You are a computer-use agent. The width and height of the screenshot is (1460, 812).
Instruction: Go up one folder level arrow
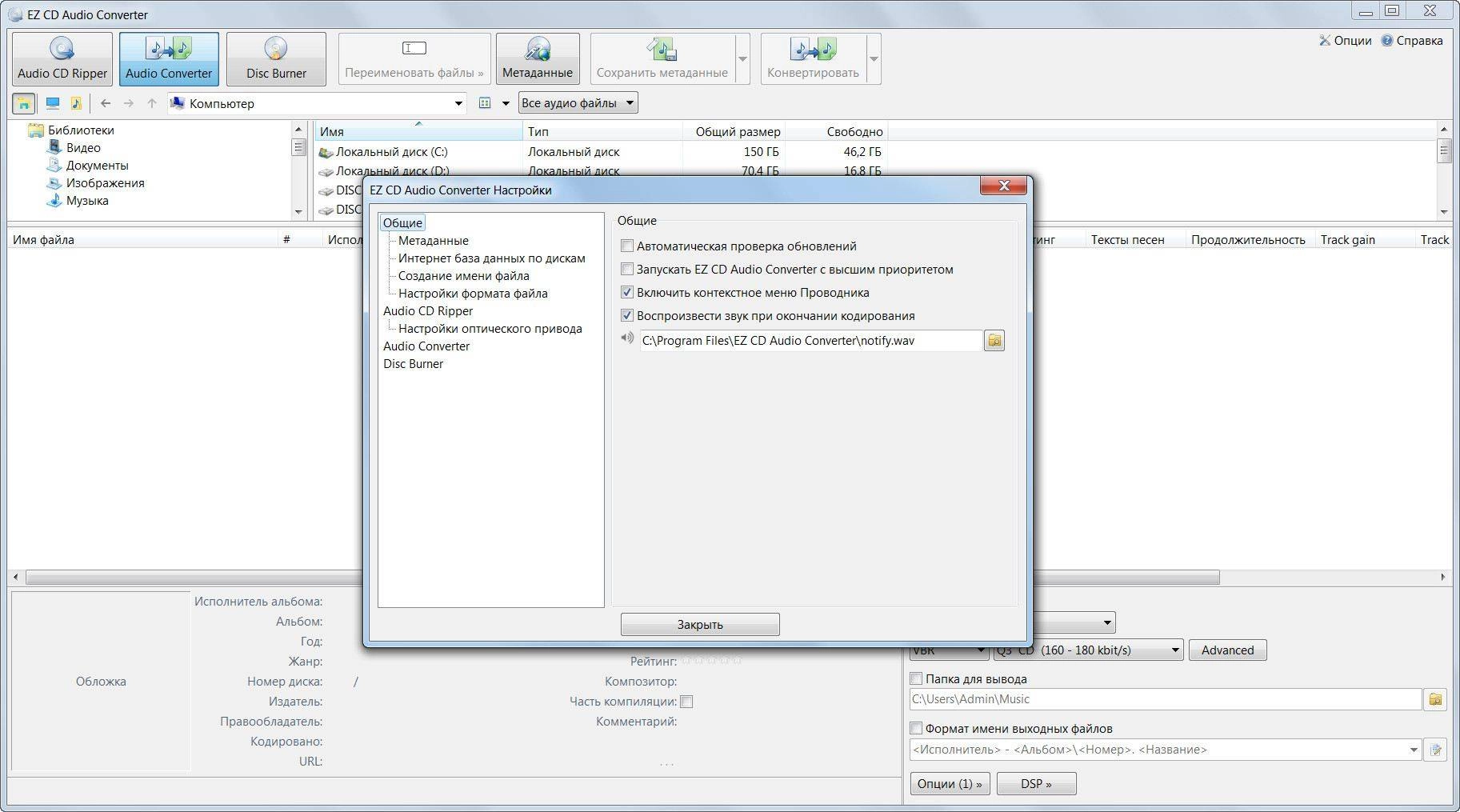(152, 103)
